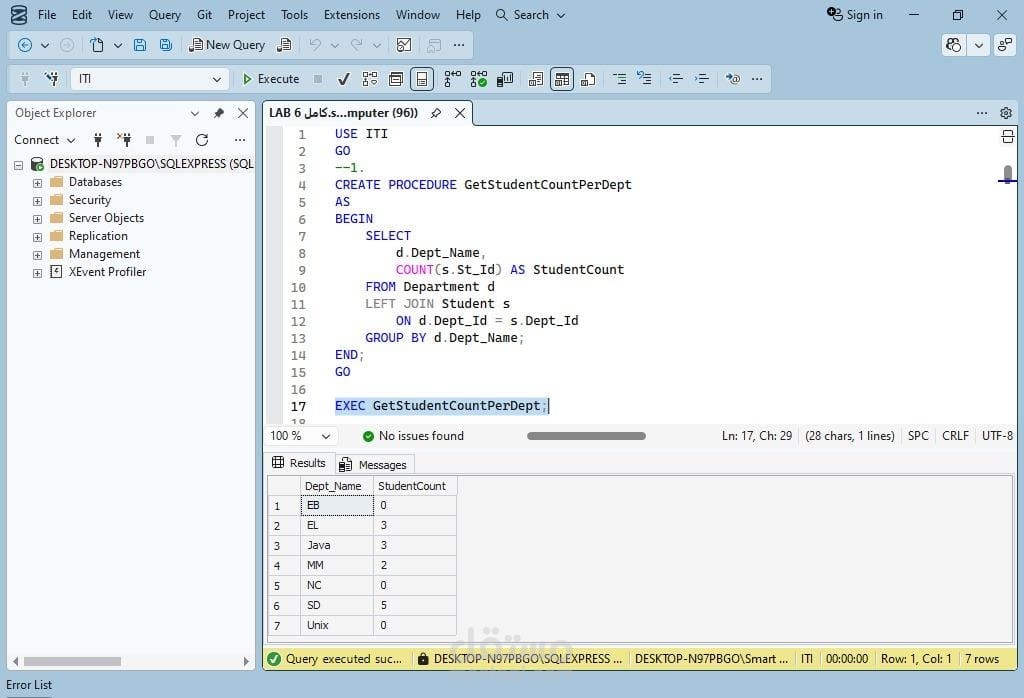Click the CRLF line ending indicator
The width and height of the screenshot is (1024, 698).
[955, 436]
